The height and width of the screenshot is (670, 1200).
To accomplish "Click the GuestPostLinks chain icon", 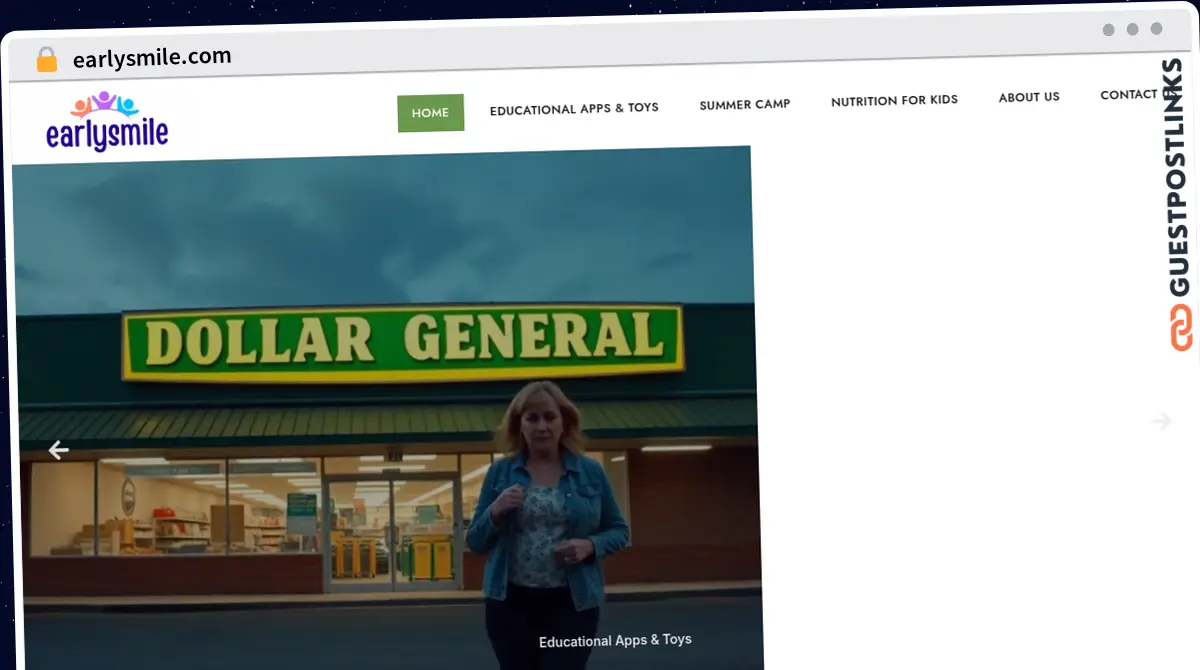I will coord(1181,327).
